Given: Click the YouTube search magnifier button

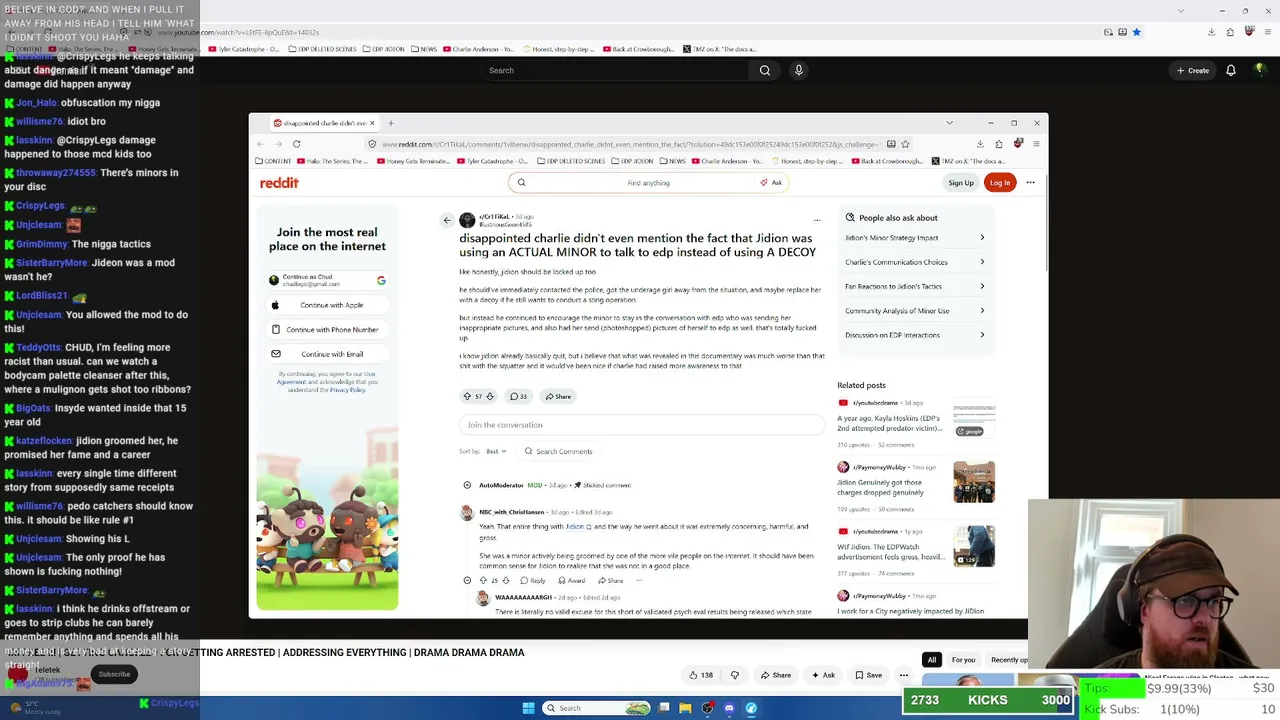Looking at the screenshot, I should (765, 70).
